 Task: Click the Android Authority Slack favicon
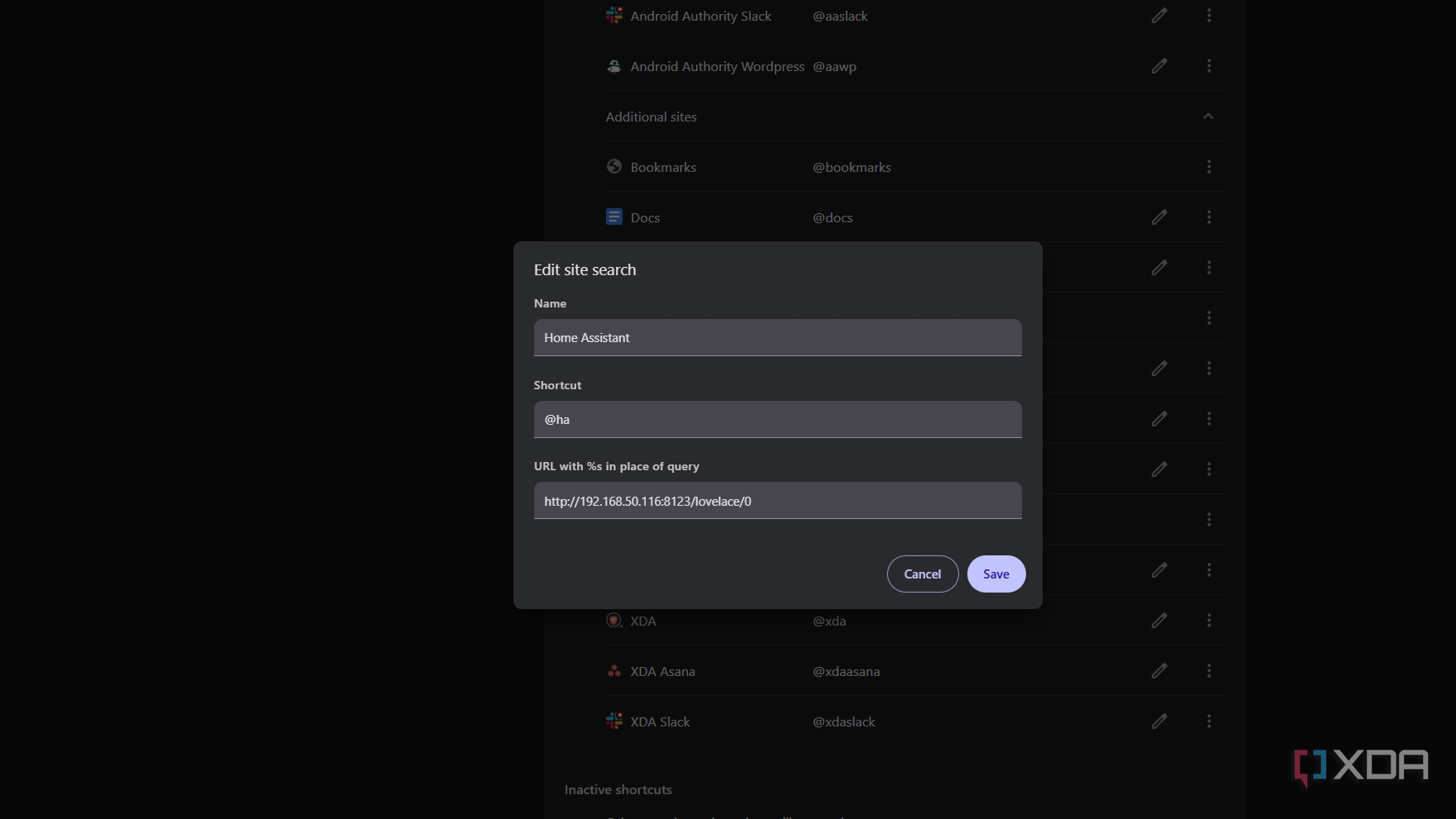point(613,15)
